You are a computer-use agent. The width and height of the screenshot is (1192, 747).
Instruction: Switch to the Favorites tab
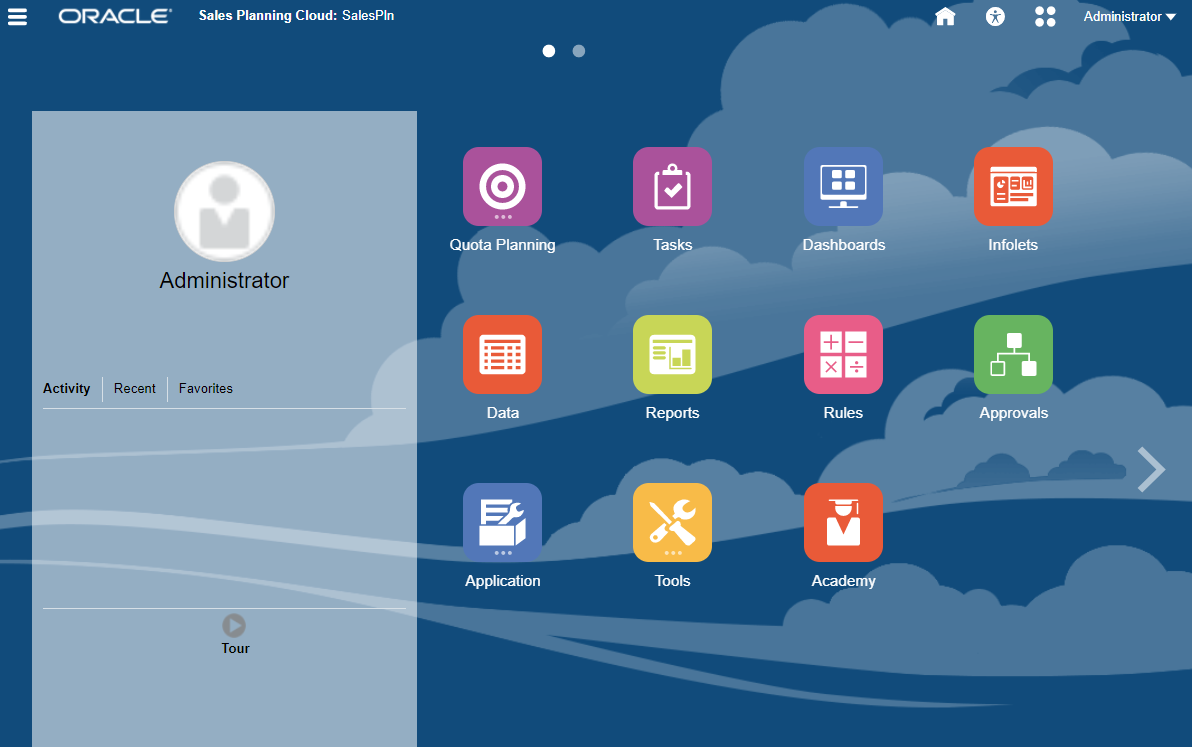tap(205, 388)
